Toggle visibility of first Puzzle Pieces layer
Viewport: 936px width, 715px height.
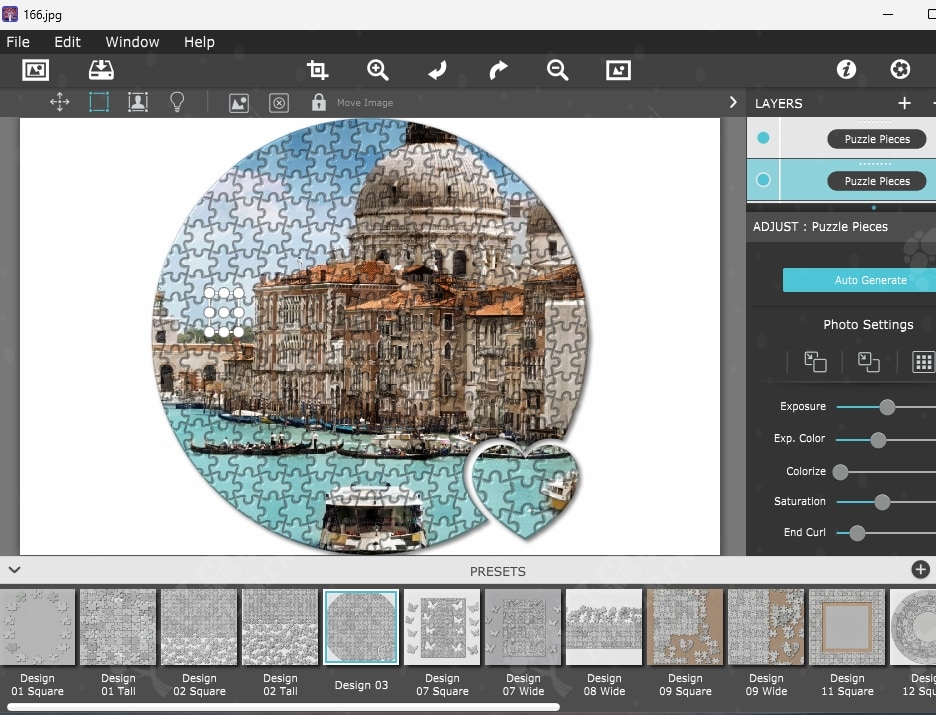click(764, 138)
